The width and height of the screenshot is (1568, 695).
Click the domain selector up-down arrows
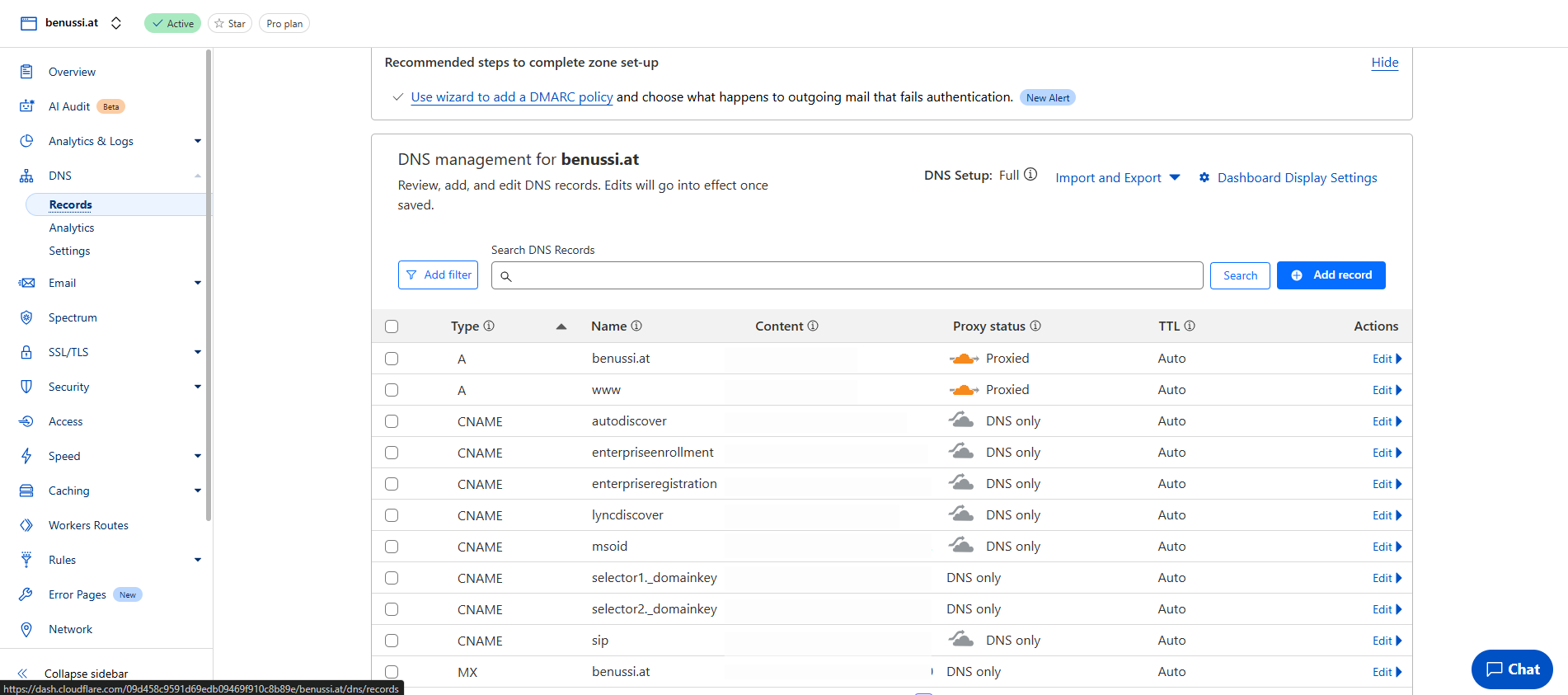[116, 23]
